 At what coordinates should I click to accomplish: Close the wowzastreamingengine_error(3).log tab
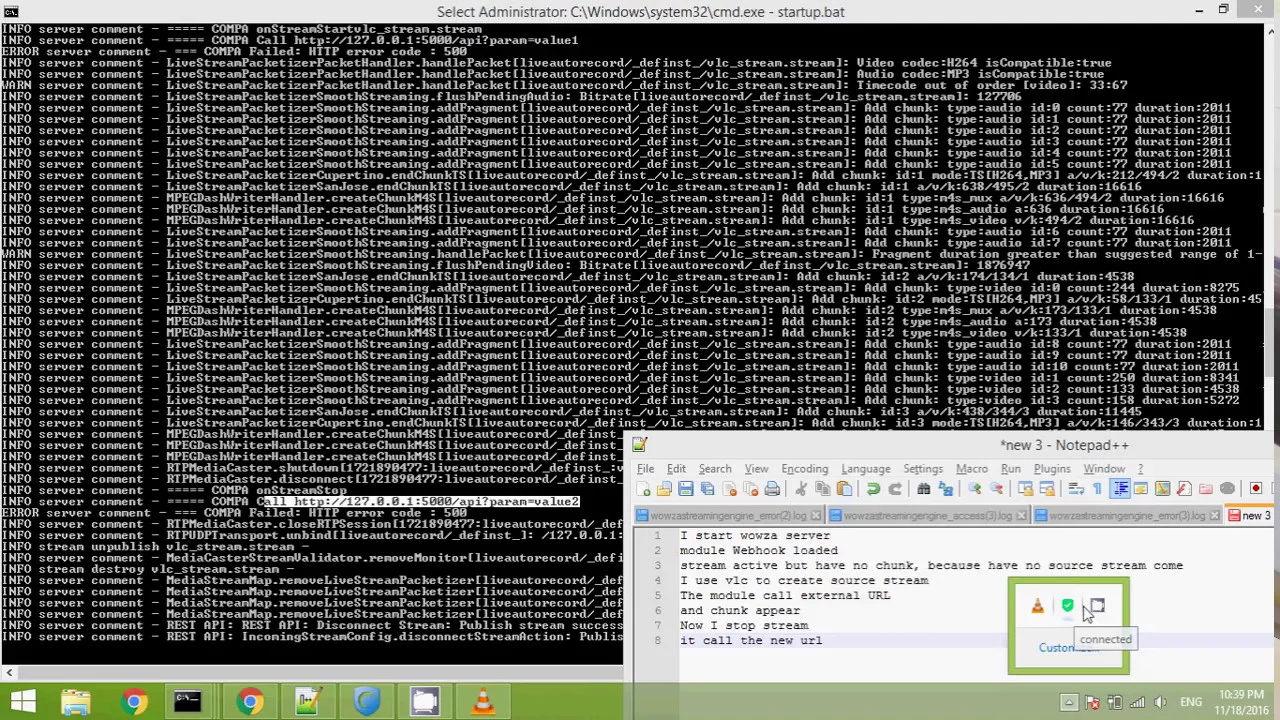click(x=1215, y=516)
